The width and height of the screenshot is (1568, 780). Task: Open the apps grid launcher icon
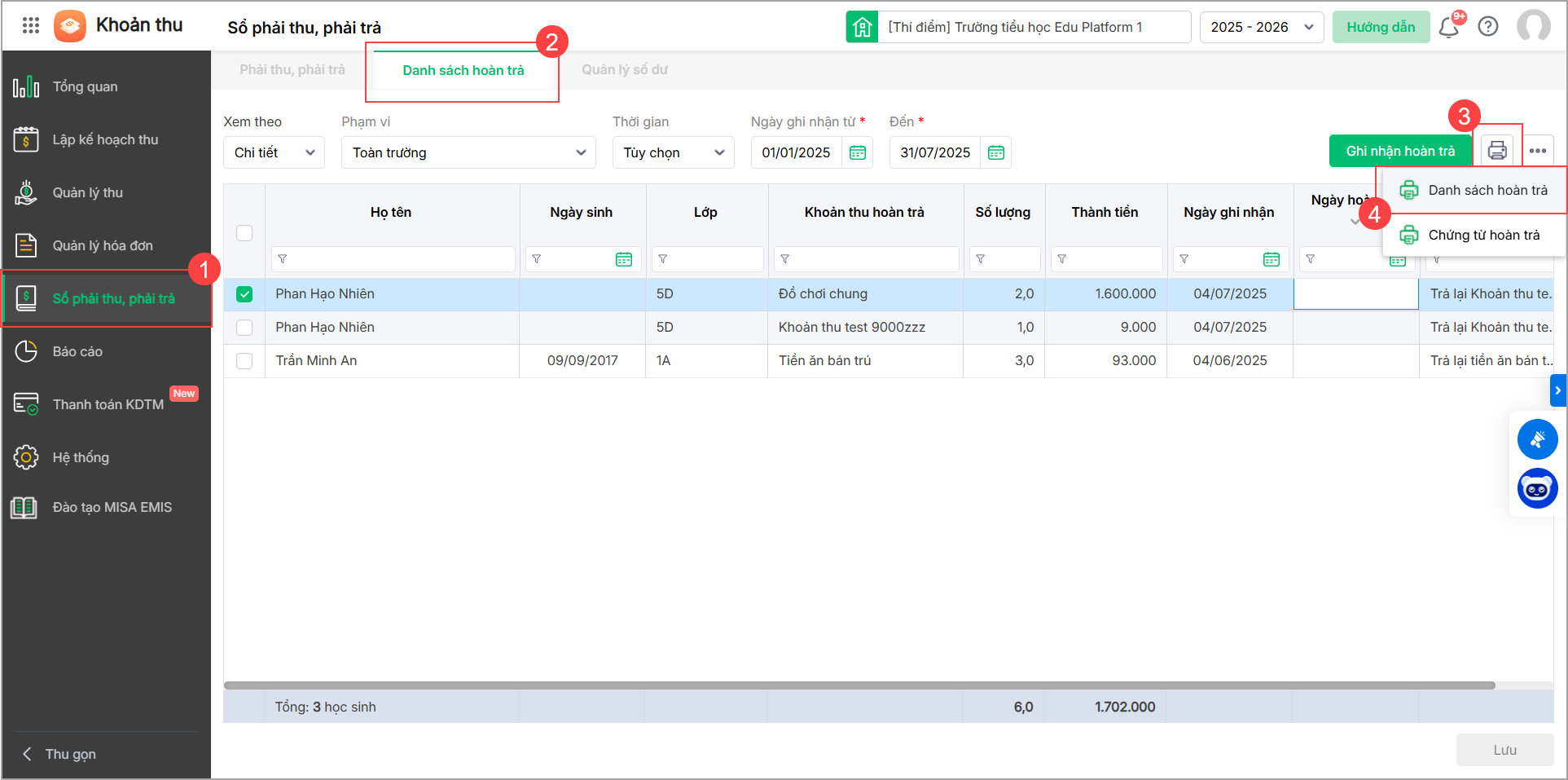click(31, 26)
